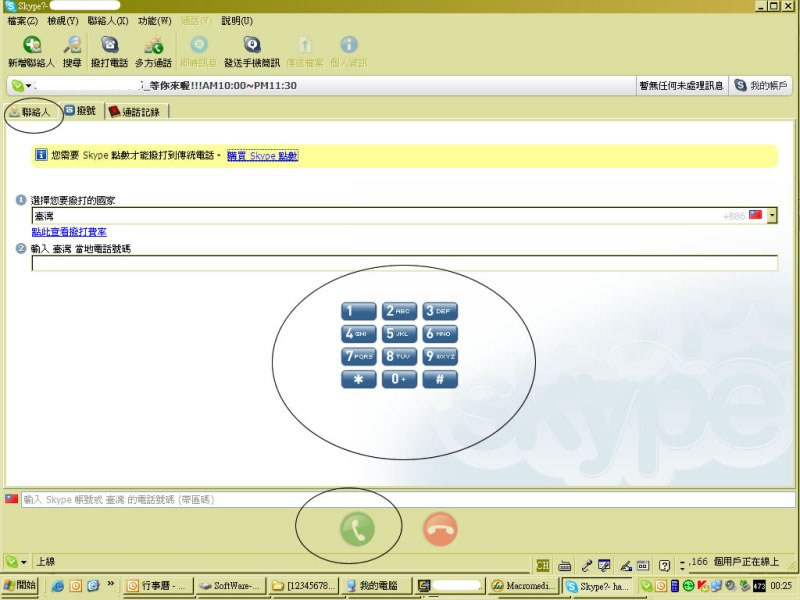
Task: Click the Windows 開始 Start button
Action: click(19, 585)
